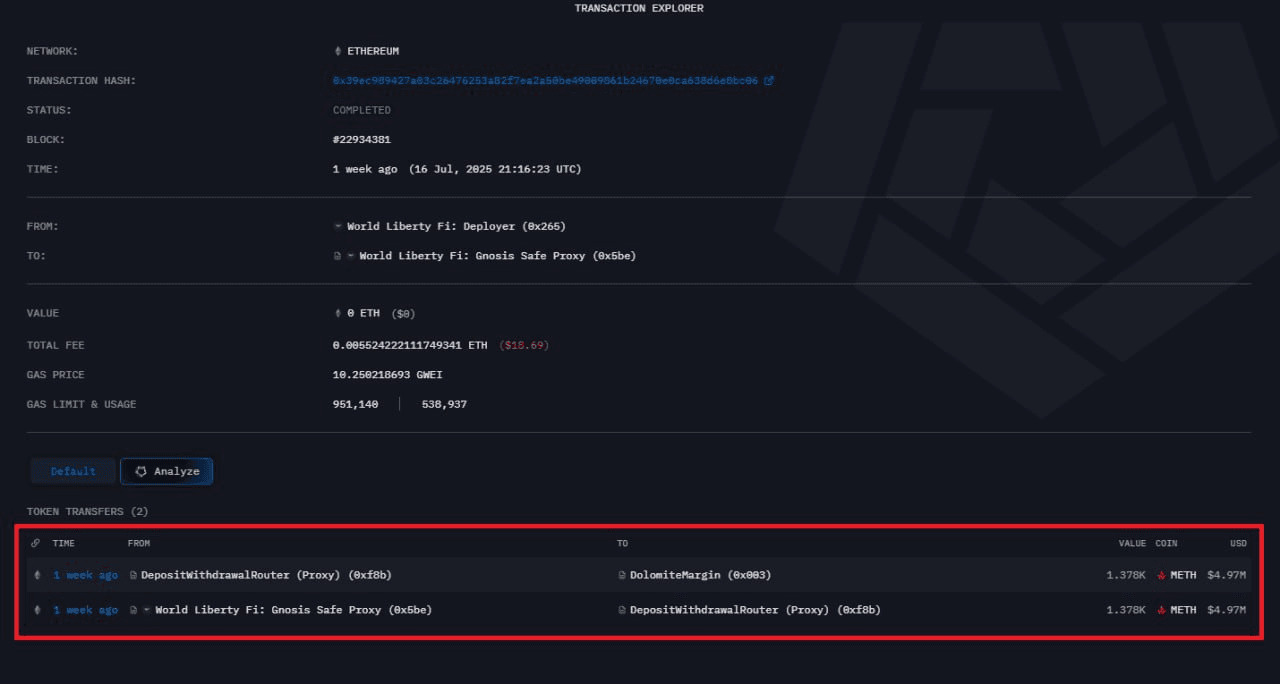
Task: Click the FROM column header in transfers table
Action: point(139,544)
